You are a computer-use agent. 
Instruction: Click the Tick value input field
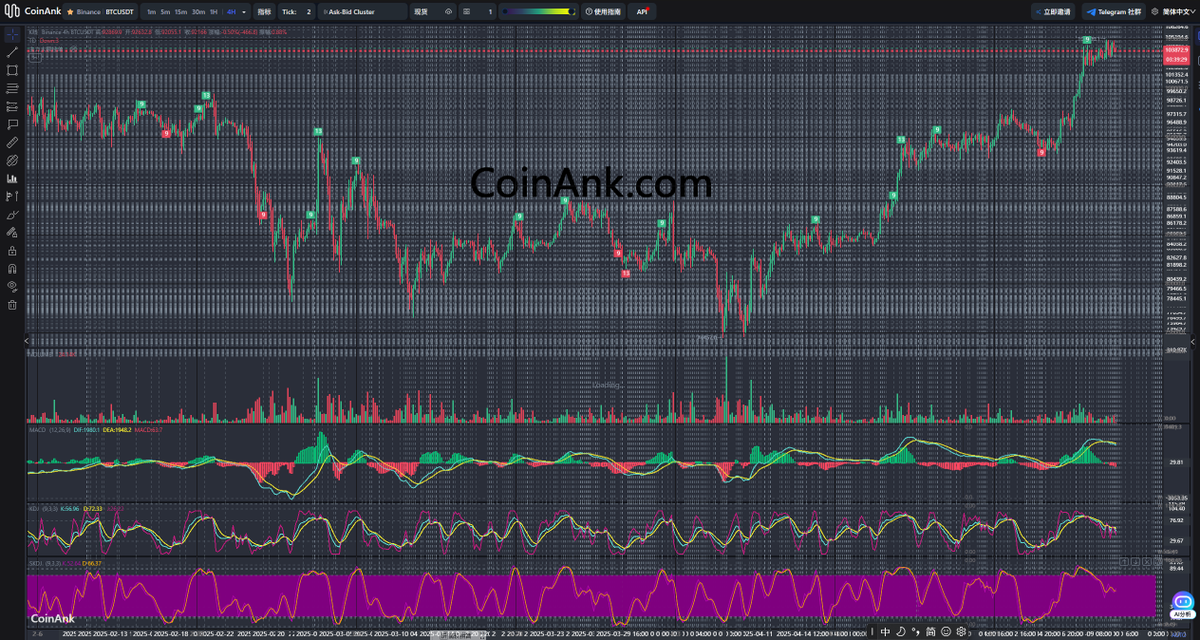point(308,12)
